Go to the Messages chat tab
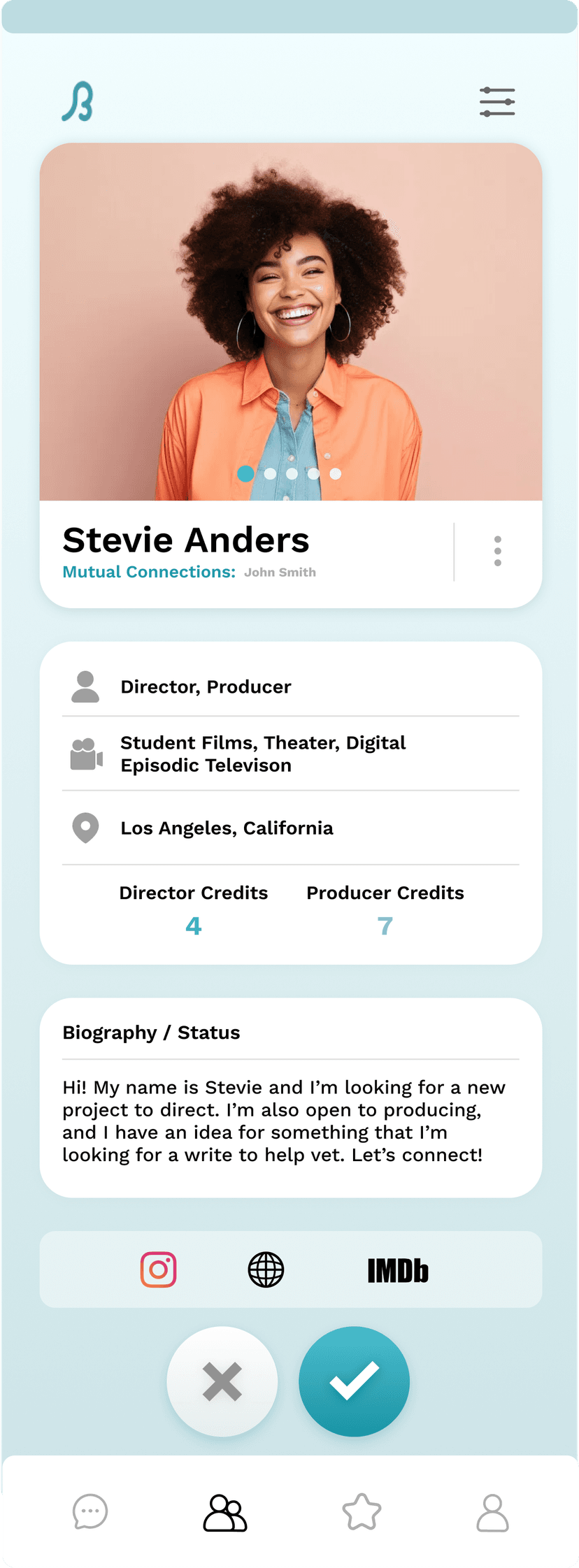The height and width of the screenshot is (1568, 579). click(x=90, y=1513)
